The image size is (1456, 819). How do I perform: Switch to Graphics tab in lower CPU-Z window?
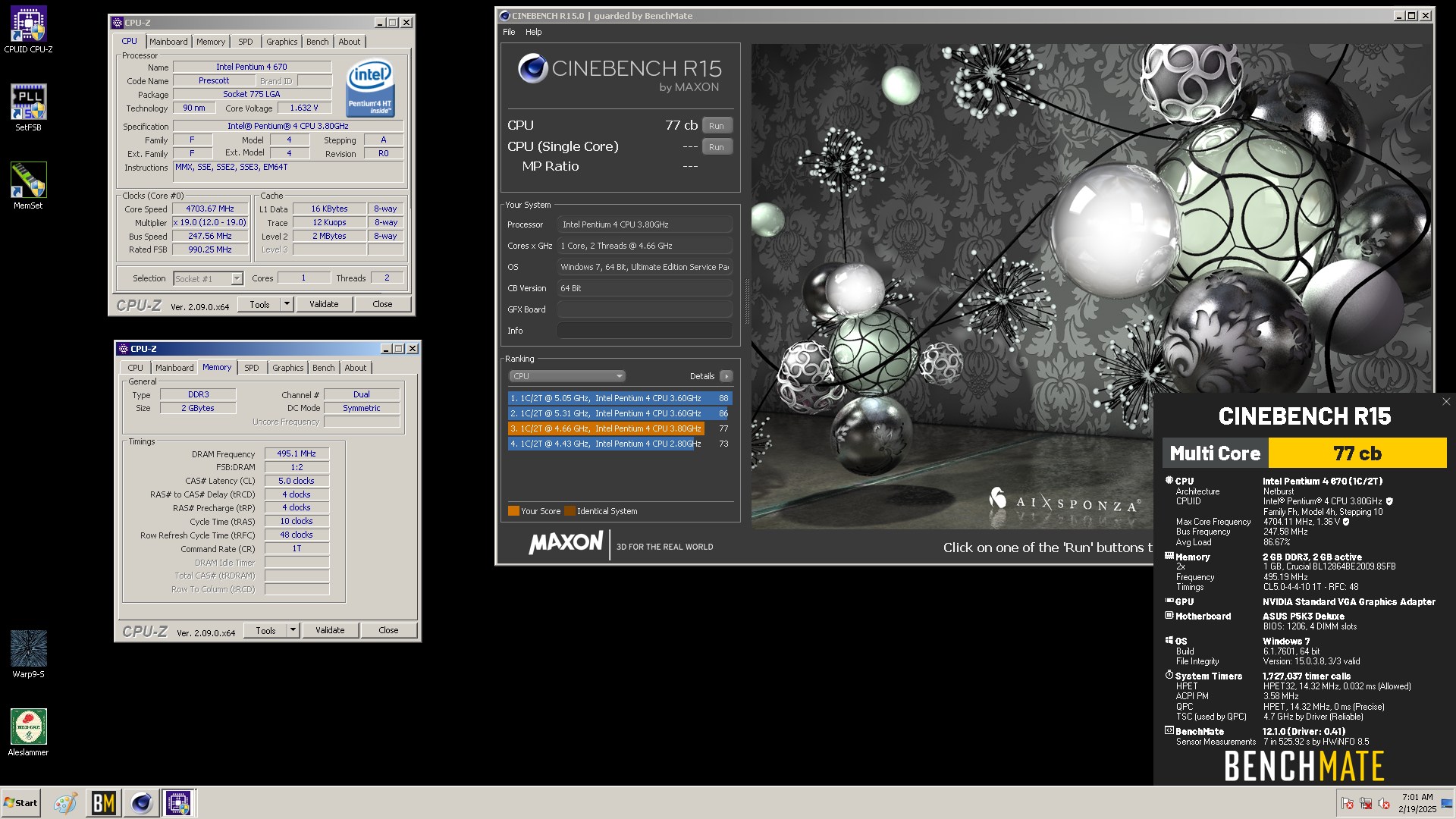coord(288,368)
